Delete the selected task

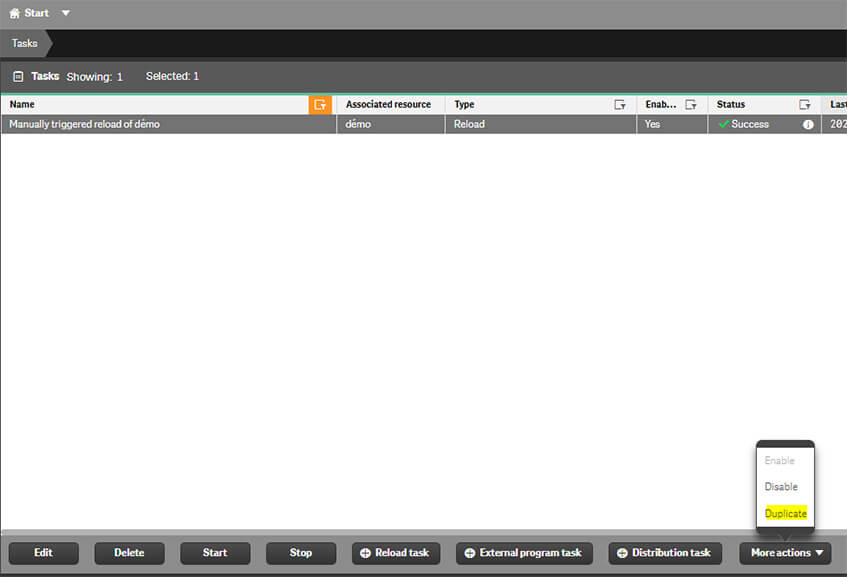130,553
